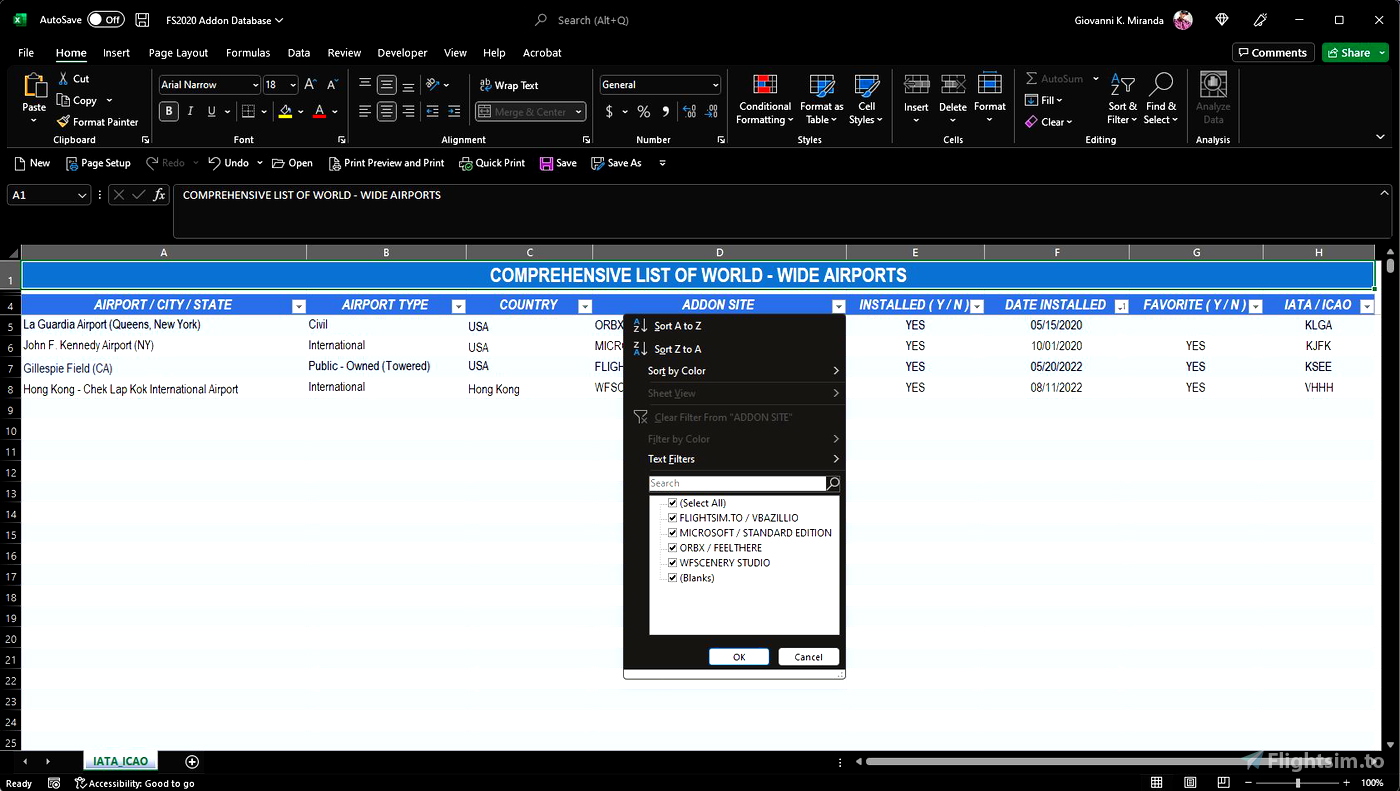Click Save As in quick access bar

(x=616, y=163)
